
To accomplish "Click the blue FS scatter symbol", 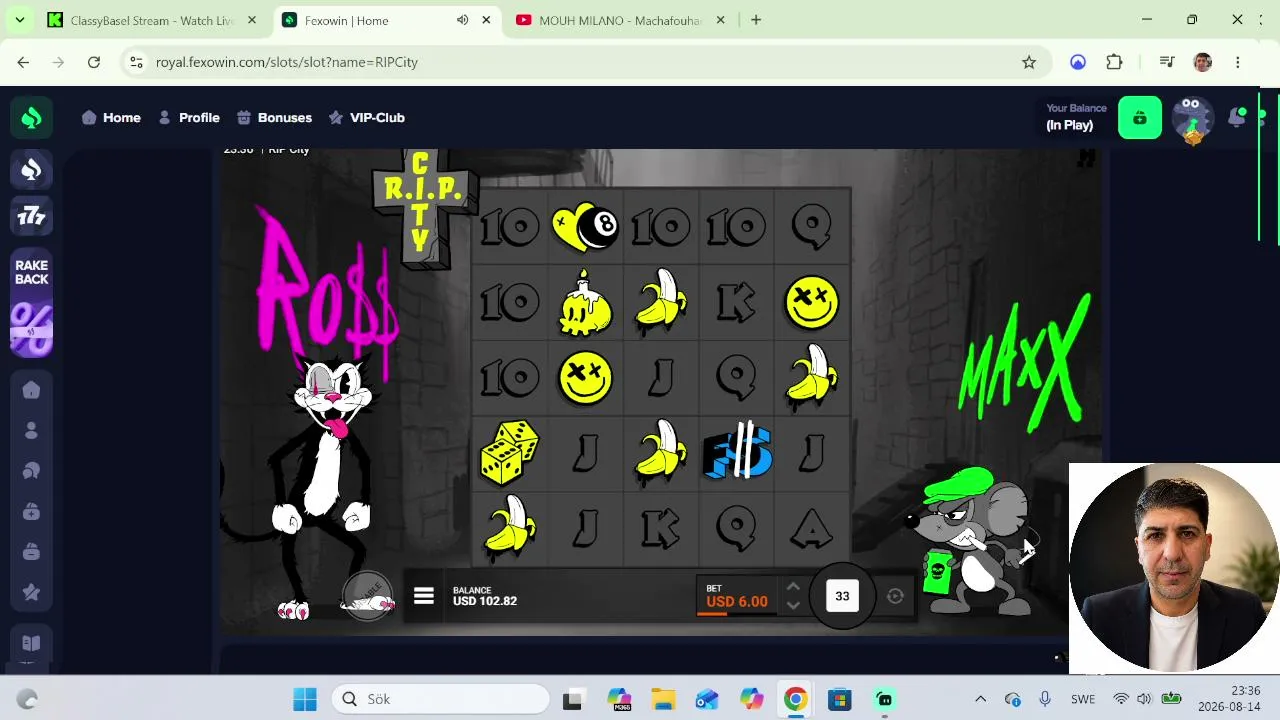I will click(737, 452).
